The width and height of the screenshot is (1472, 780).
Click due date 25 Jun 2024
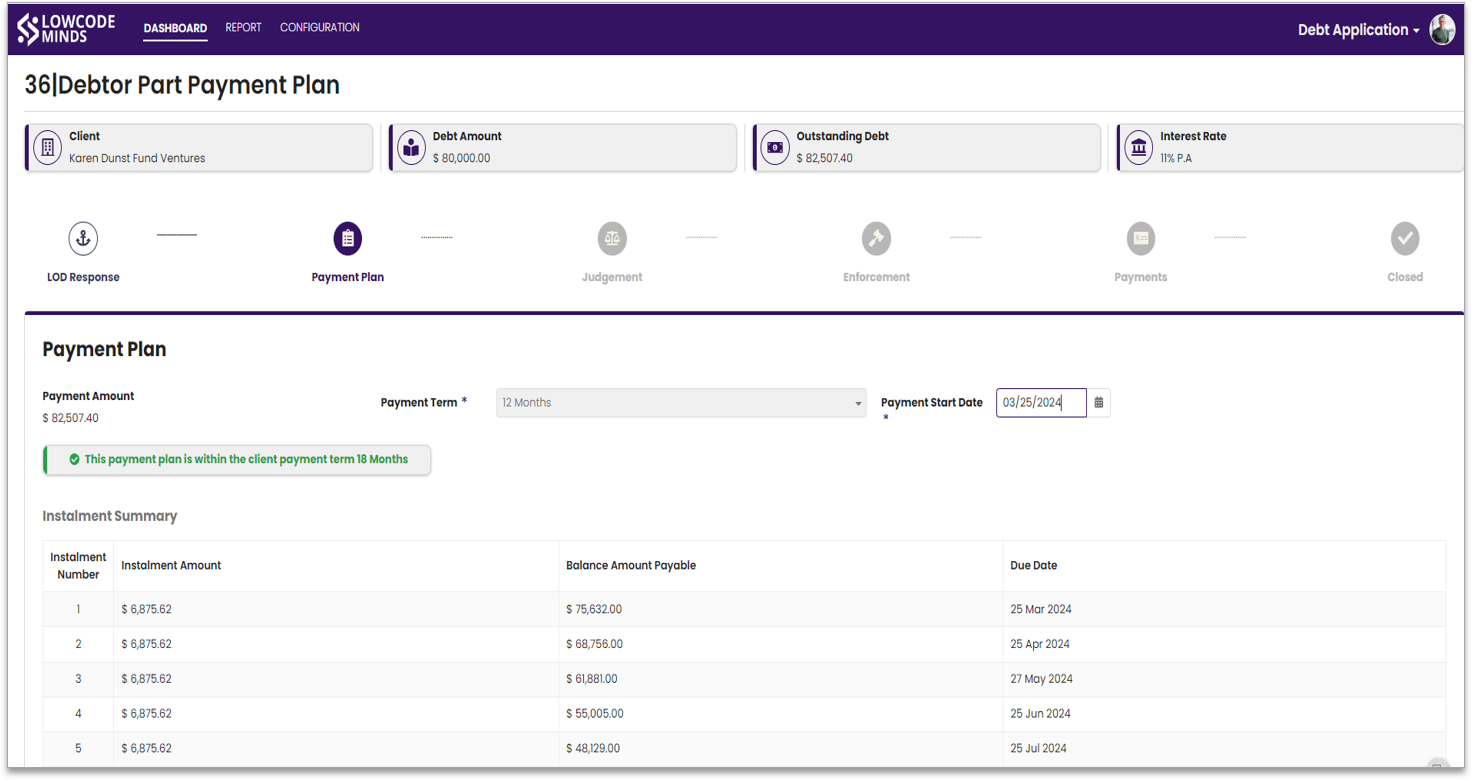(1040, 714)
